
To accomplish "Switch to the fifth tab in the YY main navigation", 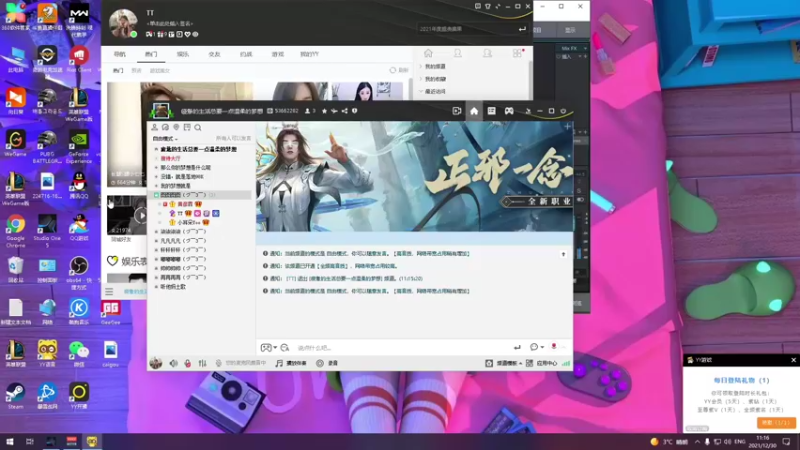I will coord(246,54).
